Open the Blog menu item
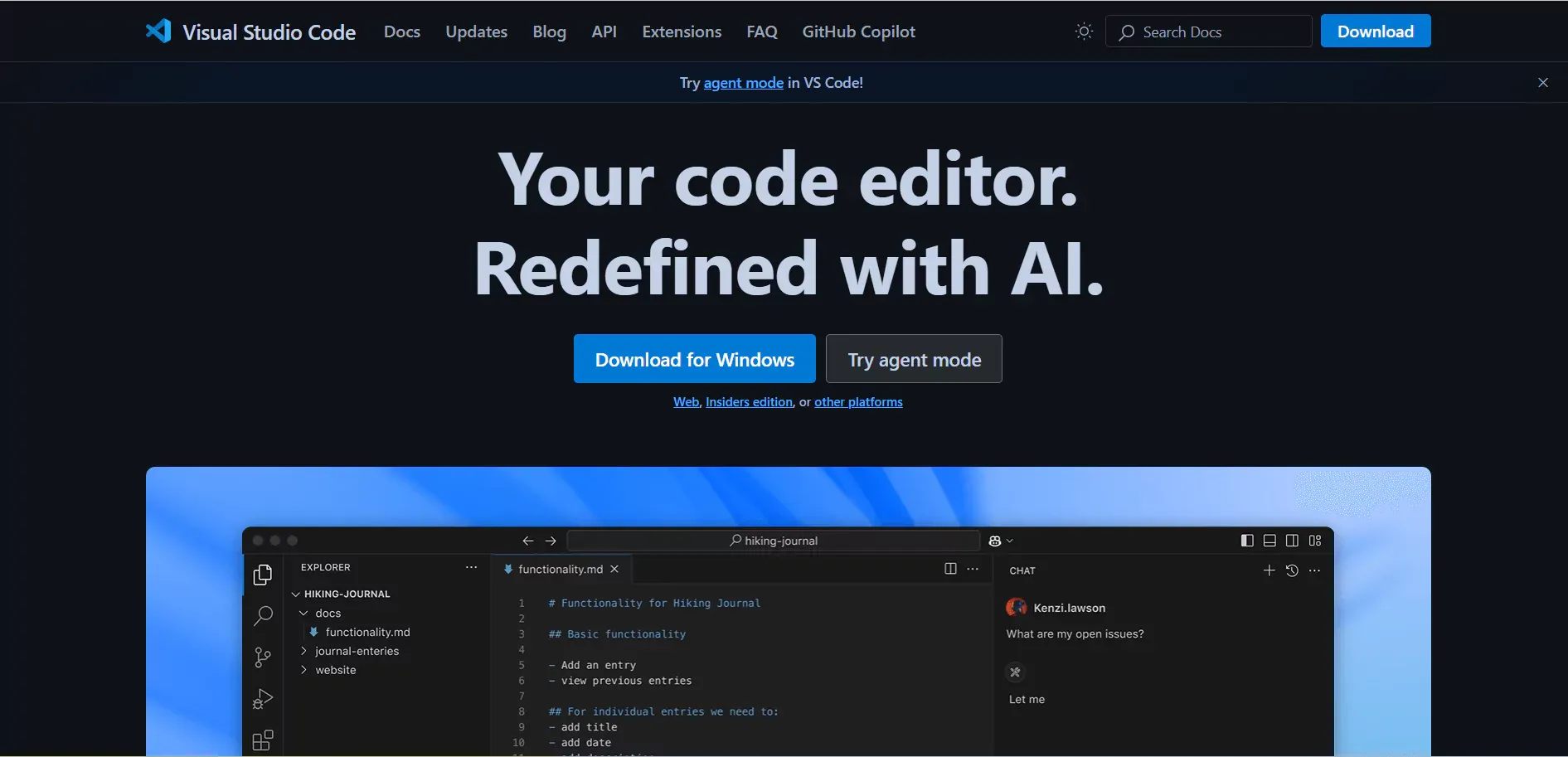This screenshot has width=1568, height=757. pos(549,32)
